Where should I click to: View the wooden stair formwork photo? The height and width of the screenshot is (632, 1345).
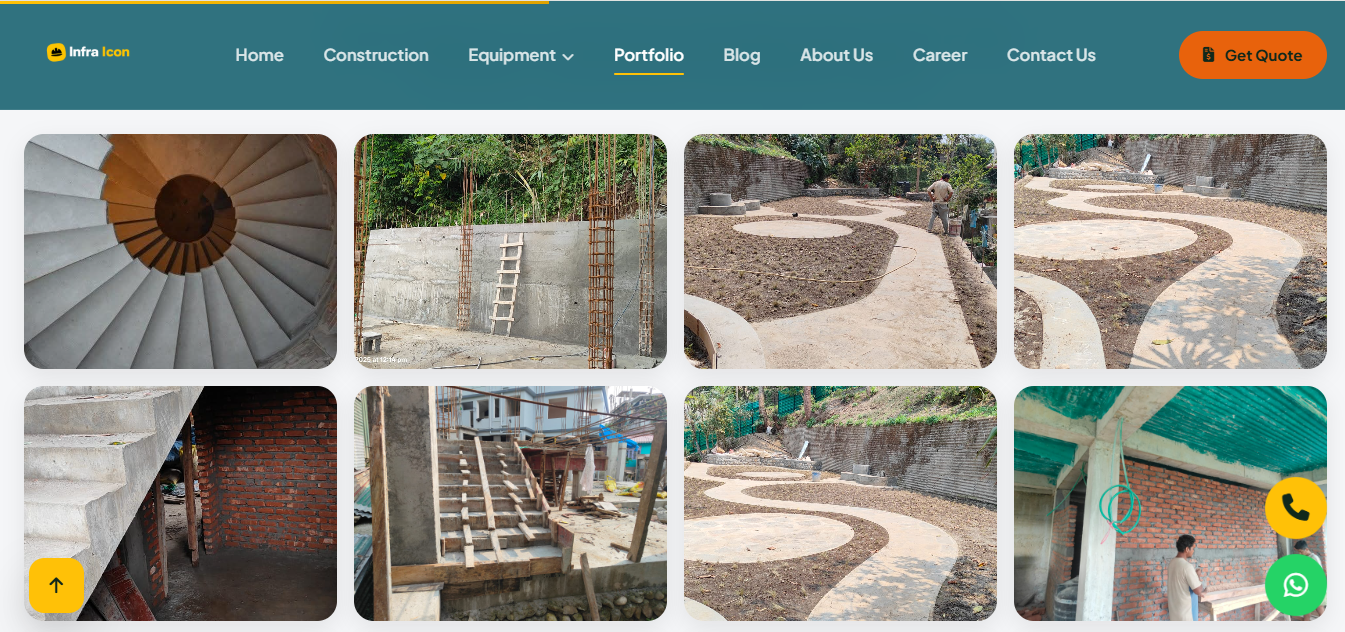point(510,503)
